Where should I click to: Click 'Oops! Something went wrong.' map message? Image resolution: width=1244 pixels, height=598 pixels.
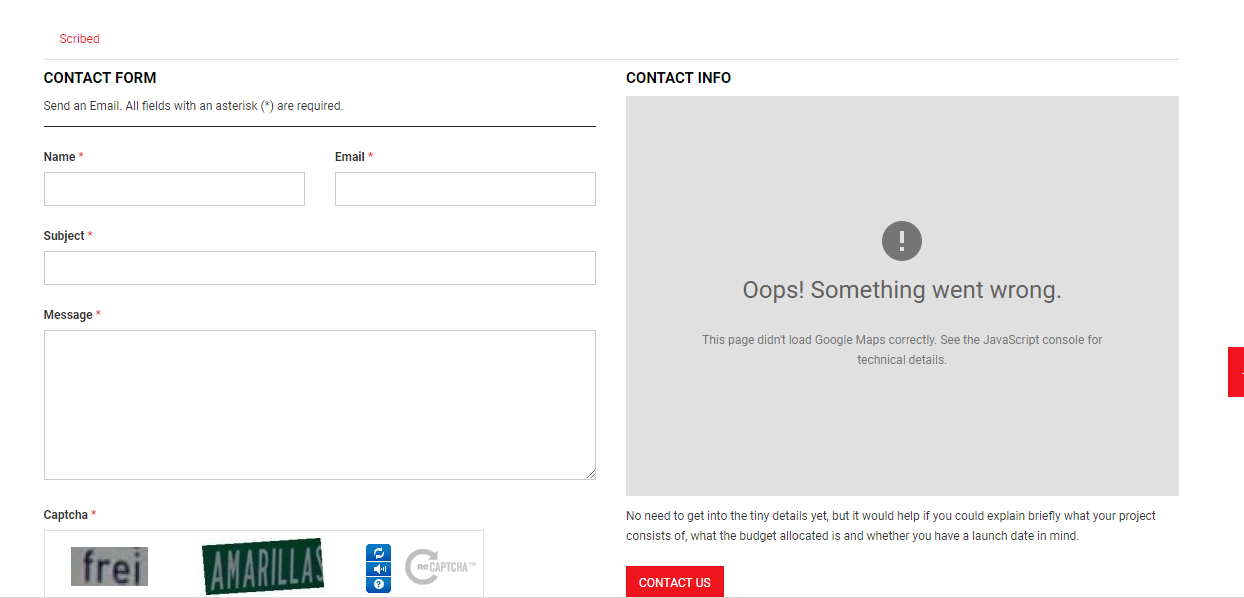click(901, 290)
